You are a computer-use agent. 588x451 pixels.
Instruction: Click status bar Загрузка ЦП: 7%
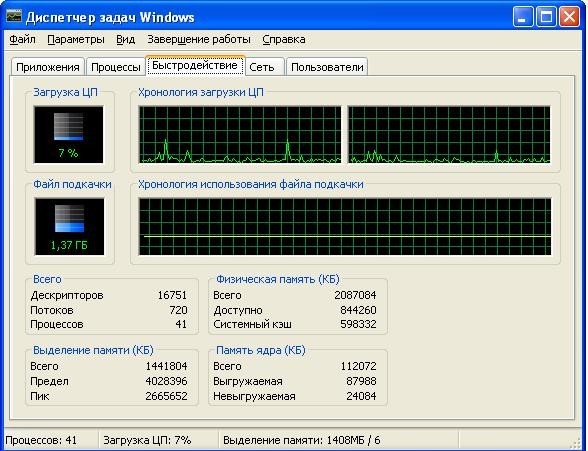click(x=147, y=440)
